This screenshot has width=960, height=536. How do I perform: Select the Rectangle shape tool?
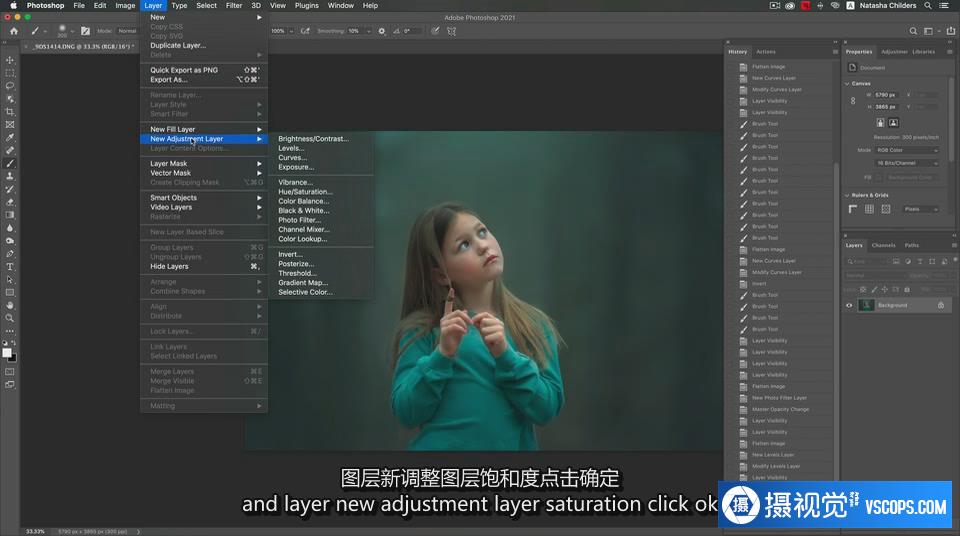10,292
